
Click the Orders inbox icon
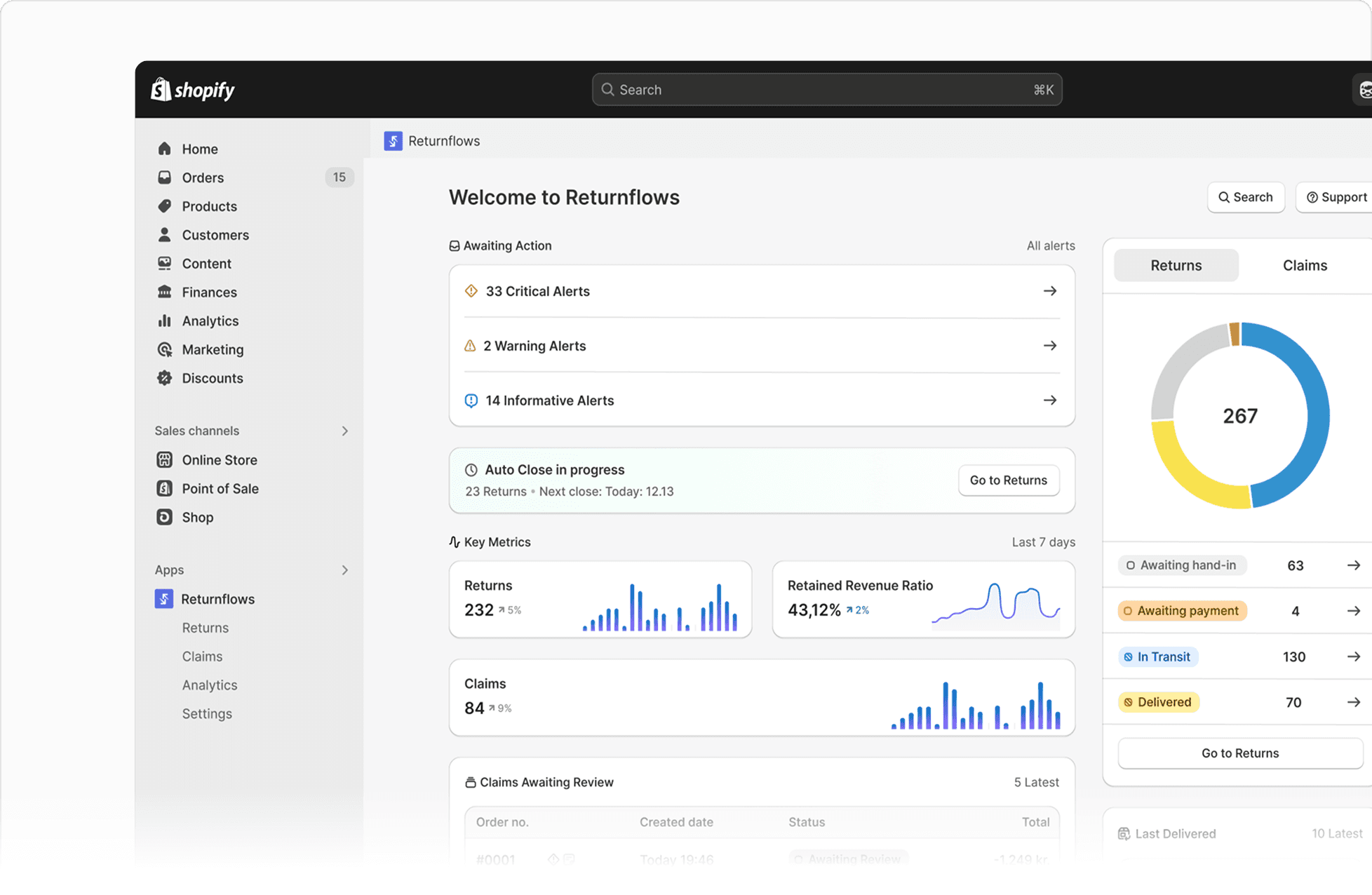click(x=164, y=177)
